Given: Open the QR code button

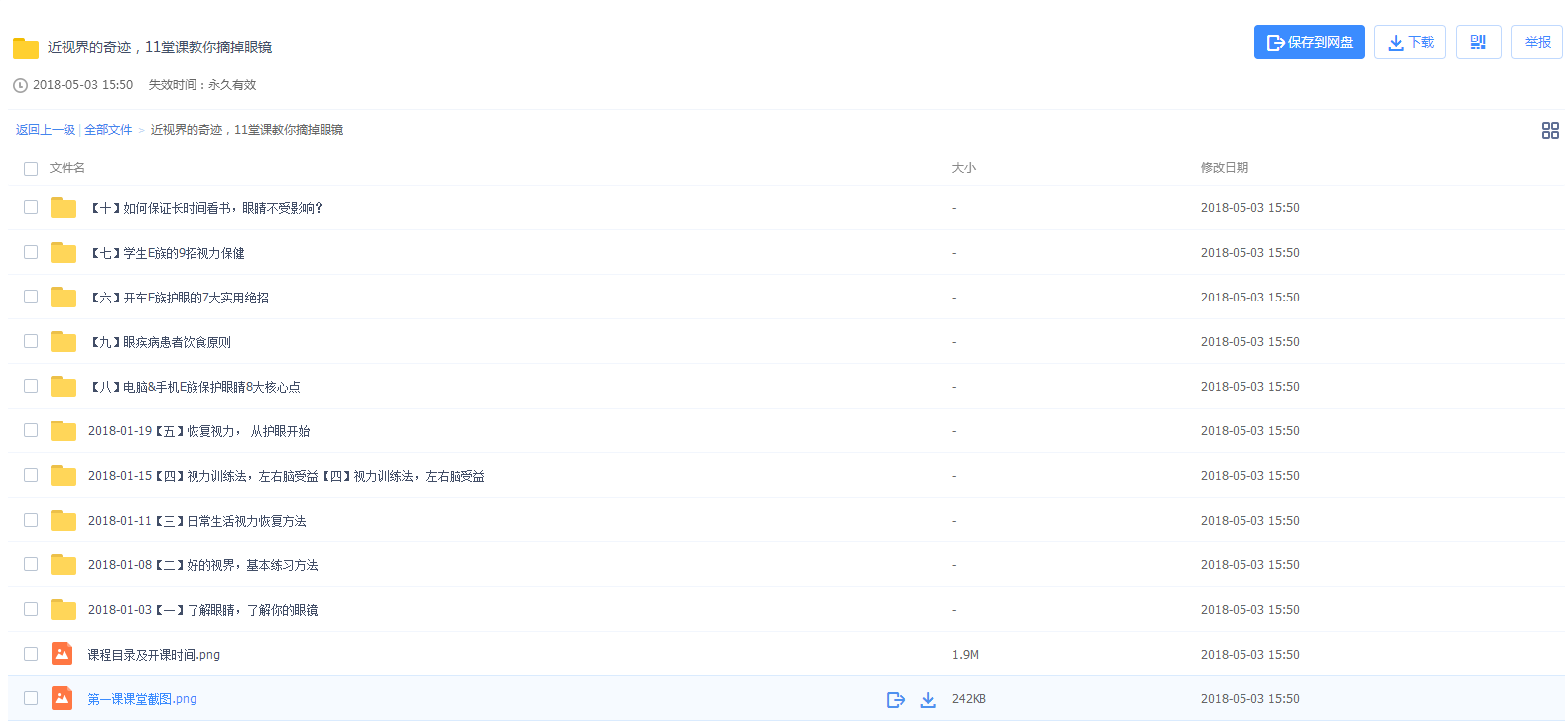Looking at the screenshot, I should tap(1479, 42).
